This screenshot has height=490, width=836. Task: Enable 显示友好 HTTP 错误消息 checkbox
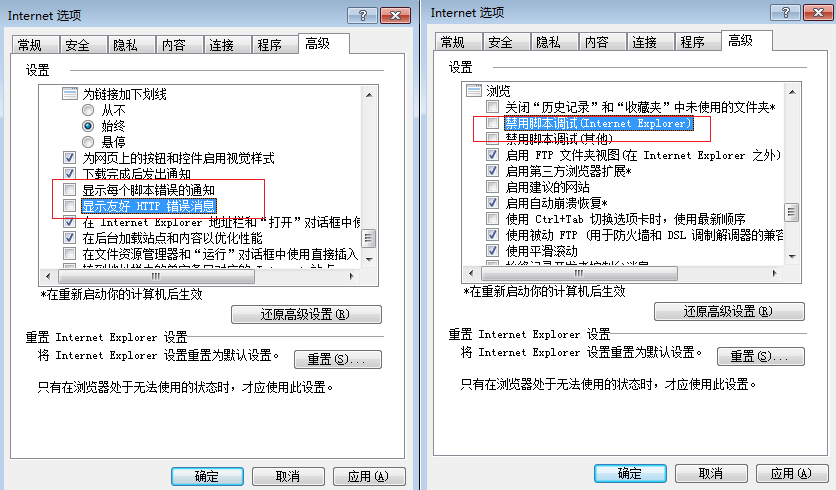coord(69,205)
